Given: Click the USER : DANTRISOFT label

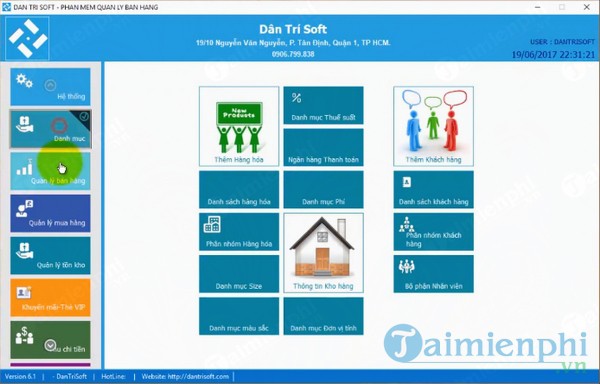Looking at the screenshot, I should click(x=562, y=42).
